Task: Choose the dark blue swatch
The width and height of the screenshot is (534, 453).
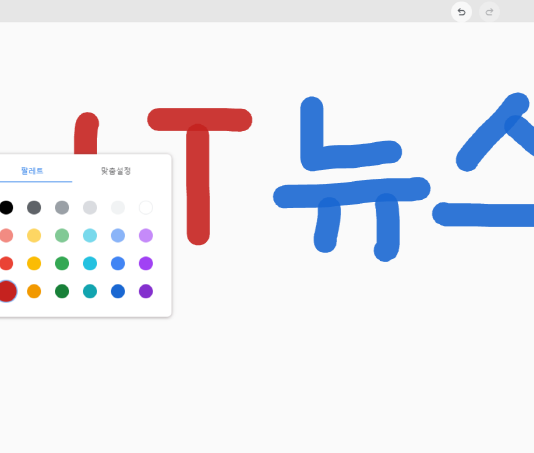Action: [118, 291]
